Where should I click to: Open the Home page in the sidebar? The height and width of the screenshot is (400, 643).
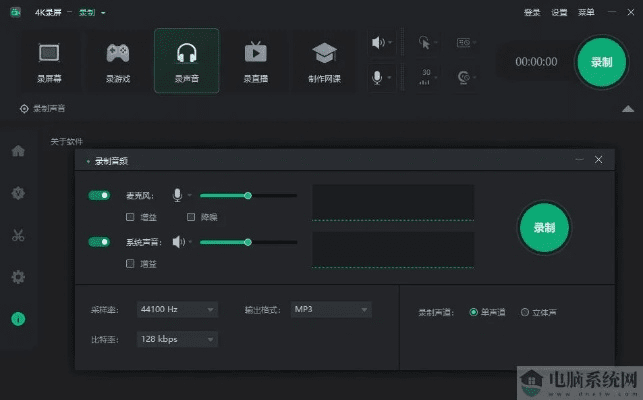(18, 151)
